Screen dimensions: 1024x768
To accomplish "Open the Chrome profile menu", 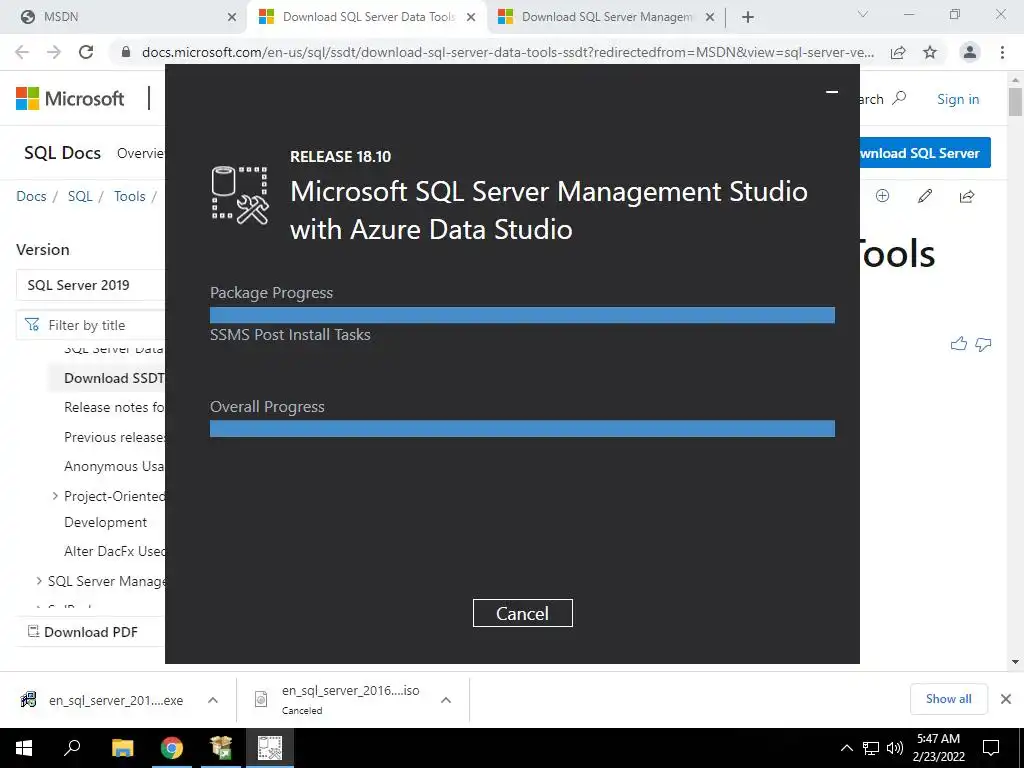I will click(x=970, y=52).
